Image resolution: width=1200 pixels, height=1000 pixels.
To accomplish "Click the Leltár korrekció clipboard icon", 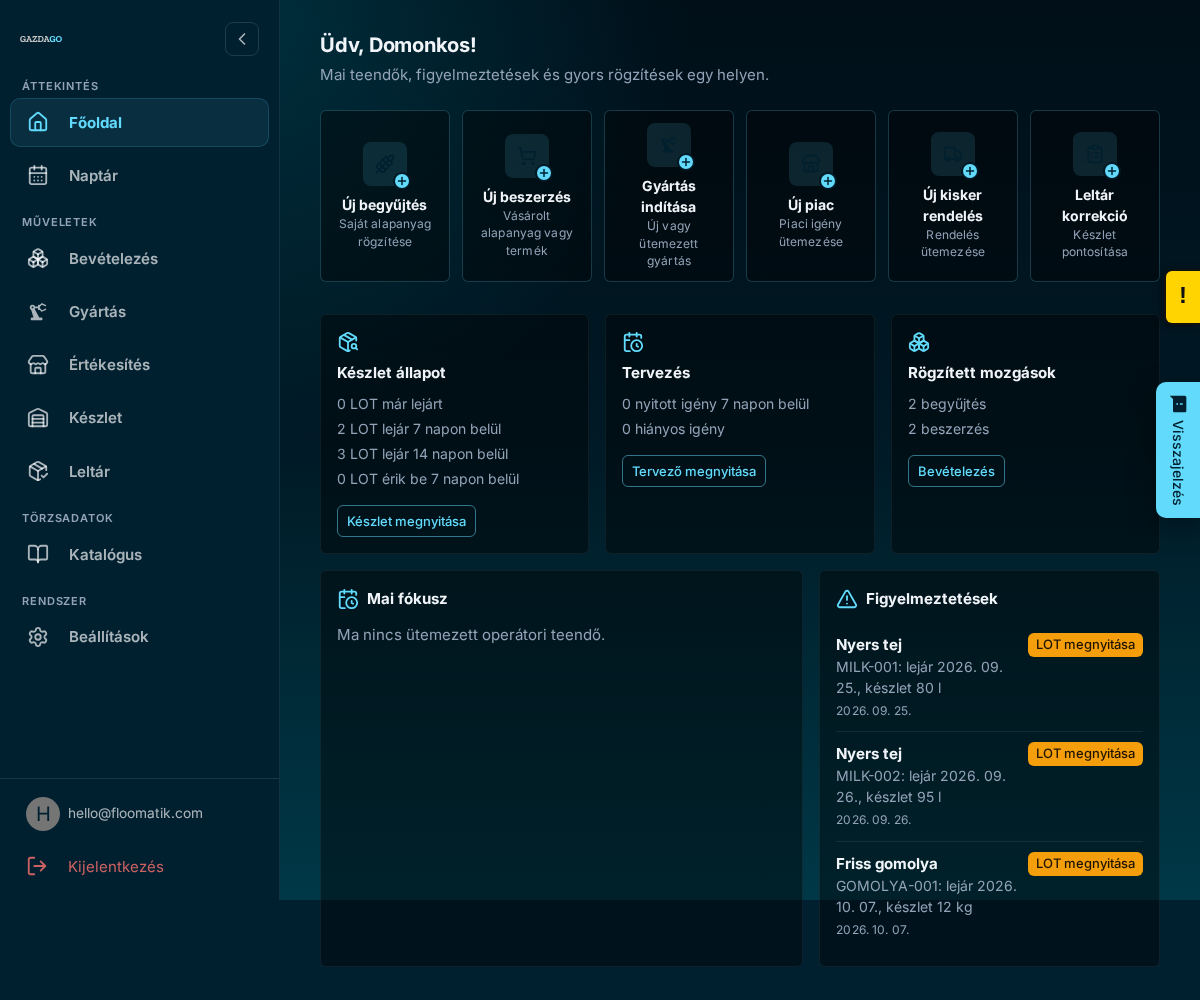I will click(x=1095, y=154).
